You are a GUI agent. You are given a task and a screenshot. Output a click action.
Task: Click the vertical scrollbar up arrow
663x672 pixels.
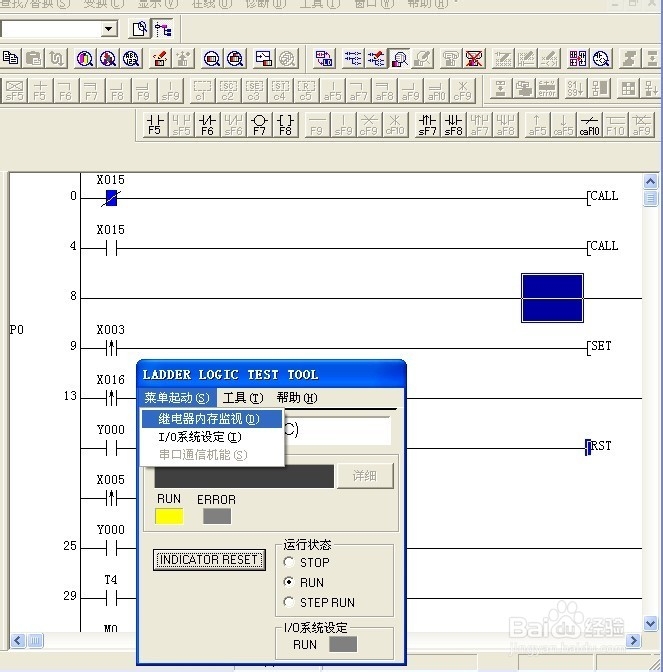point(651,182)
